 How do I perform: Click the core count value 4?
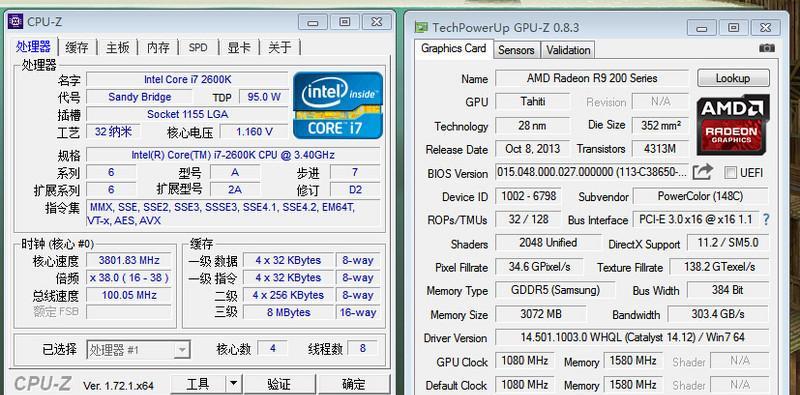(272, 349)
